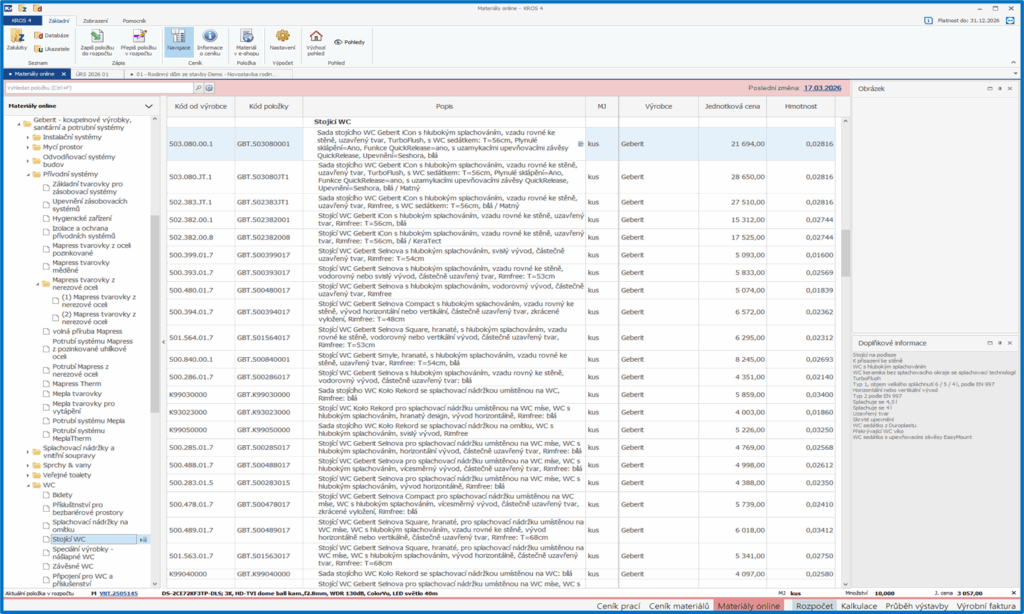The image size is (1024, 614).
Task: Click Přepiš položku v rozpočtu icon
Action: tap(137, 40)
